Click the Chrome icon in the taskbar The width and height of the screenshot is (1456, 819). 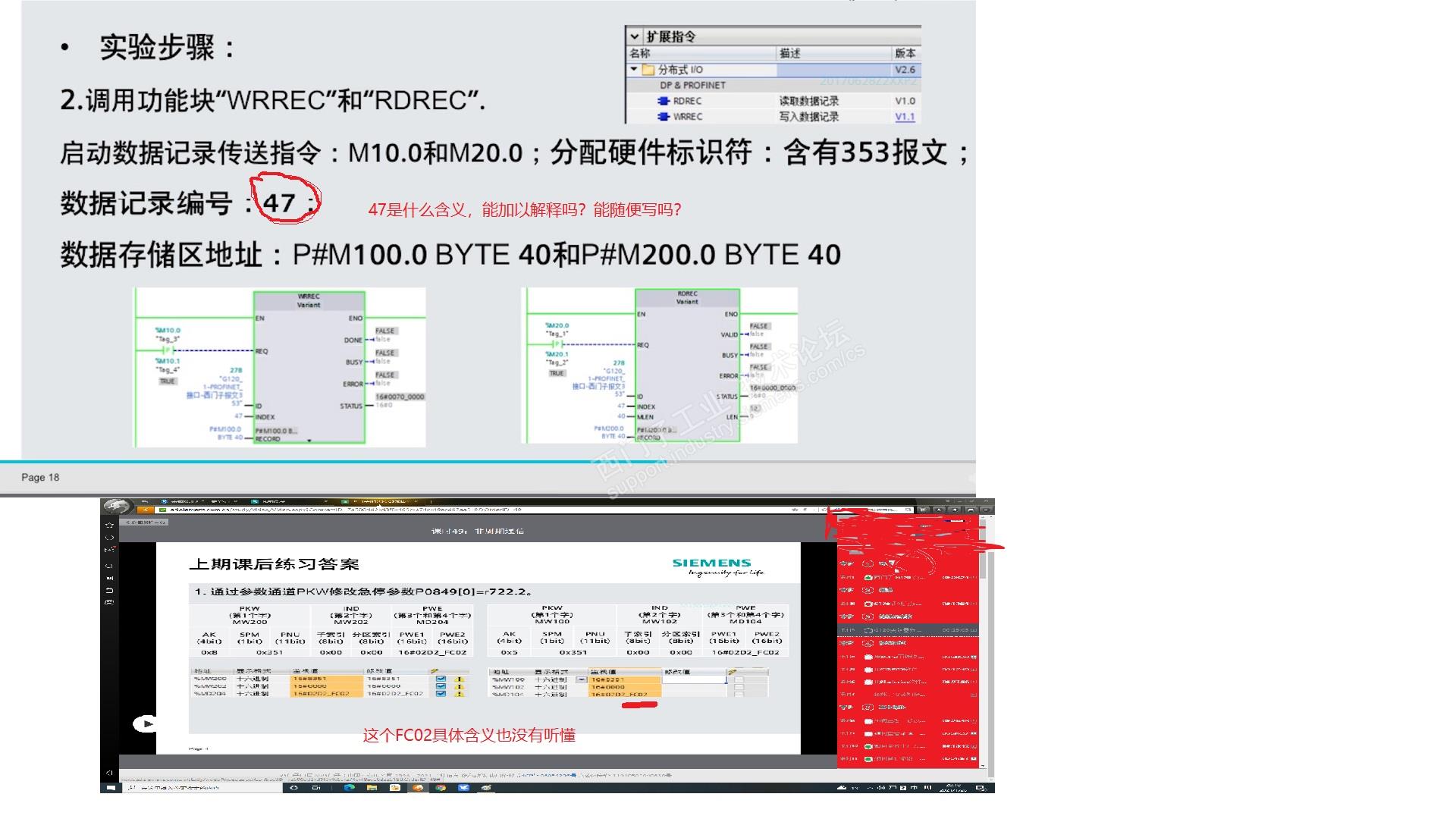tap(441, 788)
